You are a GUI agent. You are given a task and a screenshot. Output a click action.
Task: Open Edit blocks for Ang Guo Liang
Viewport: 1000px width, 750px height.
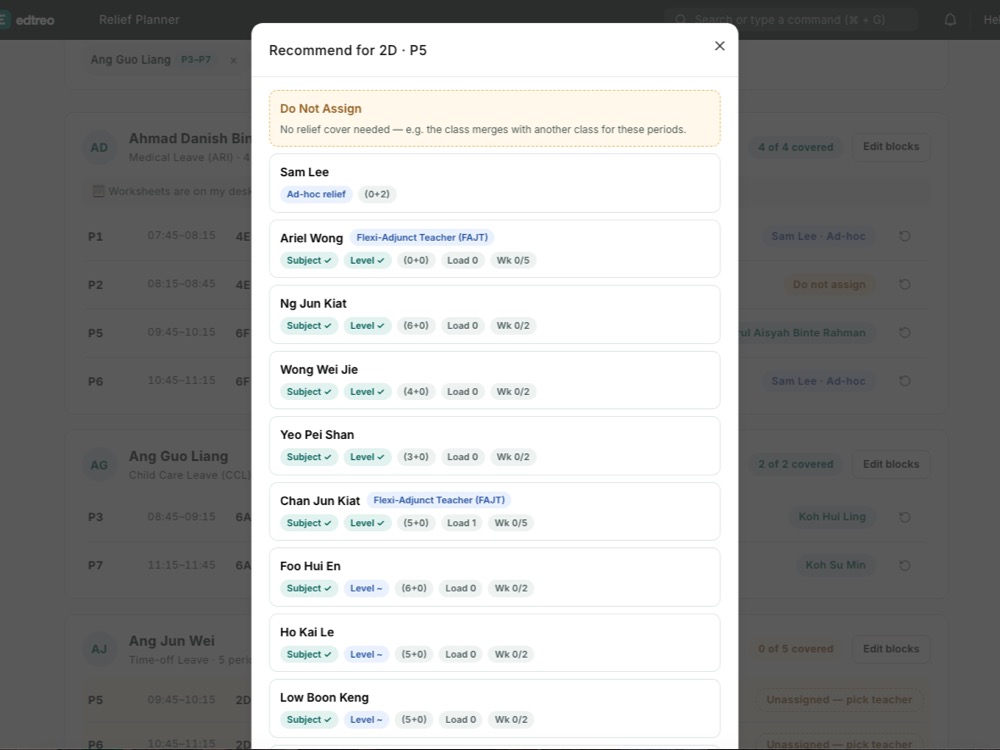(x=891, y=464)
